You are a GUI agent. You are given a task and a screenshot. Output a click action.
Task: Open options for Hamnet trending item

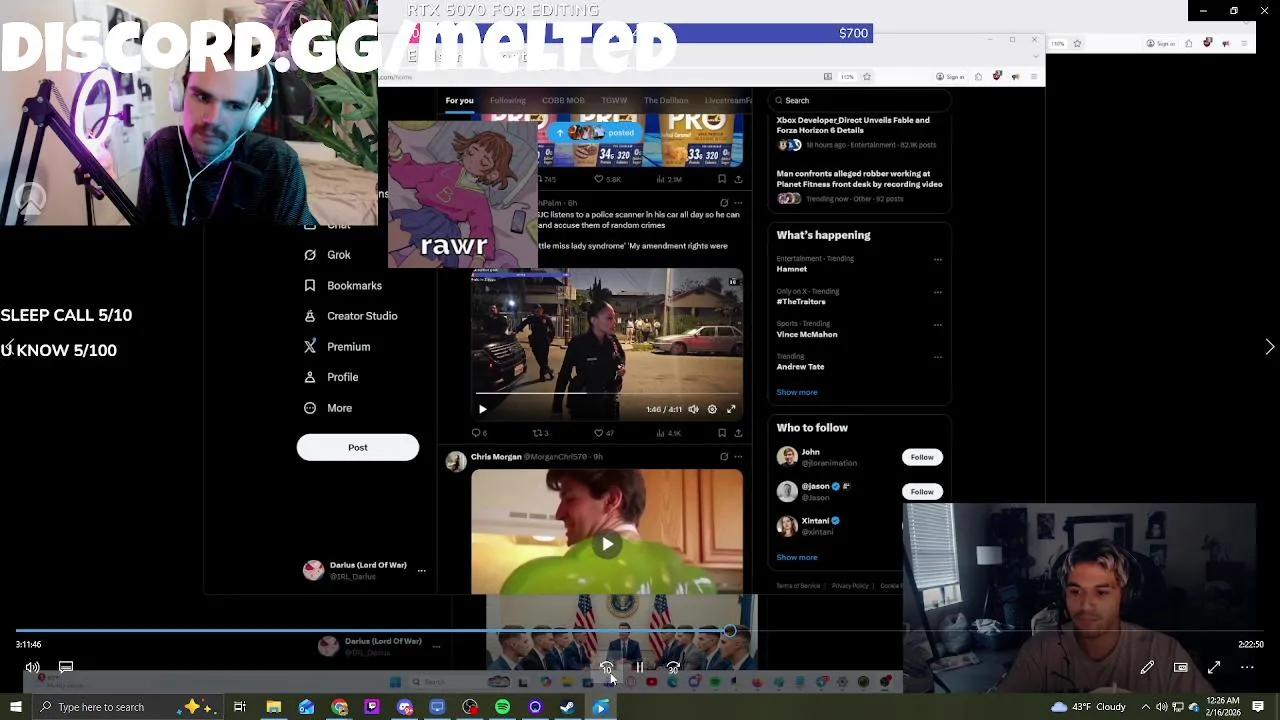[x=938, y=260]
